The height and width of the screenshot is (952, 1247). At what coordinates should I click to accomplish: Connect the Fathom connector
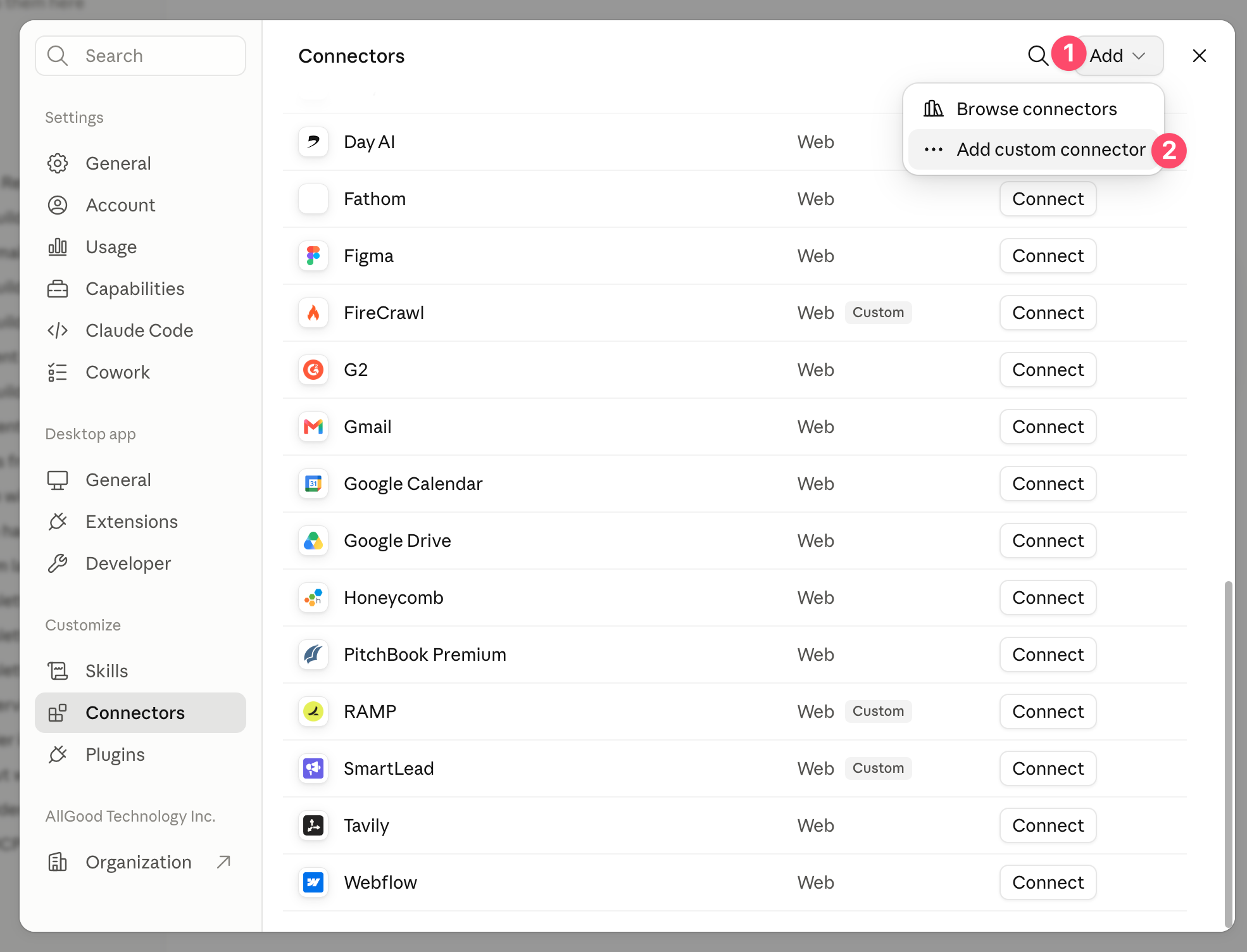tap(1048, 199)
